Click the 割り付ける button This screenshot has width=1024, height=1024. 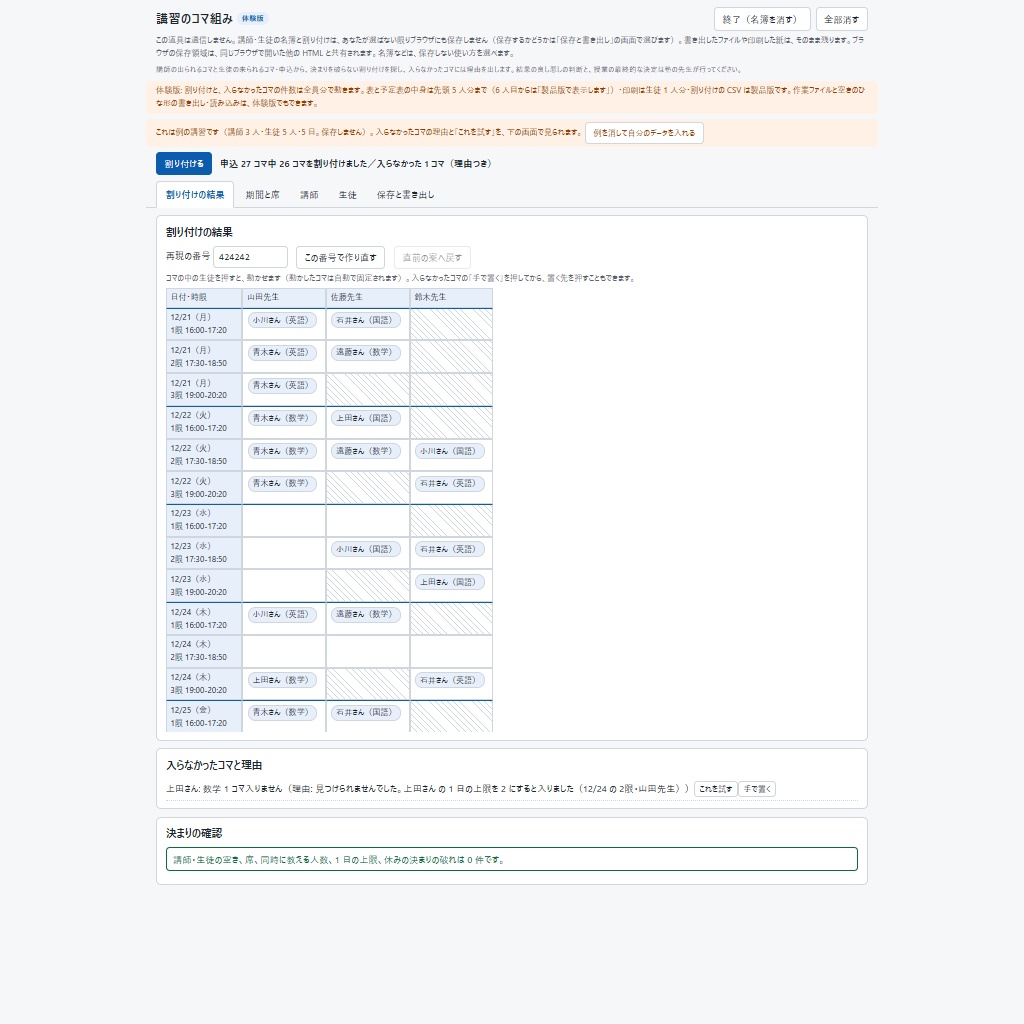pyautogui.click(x=184, y=163)
